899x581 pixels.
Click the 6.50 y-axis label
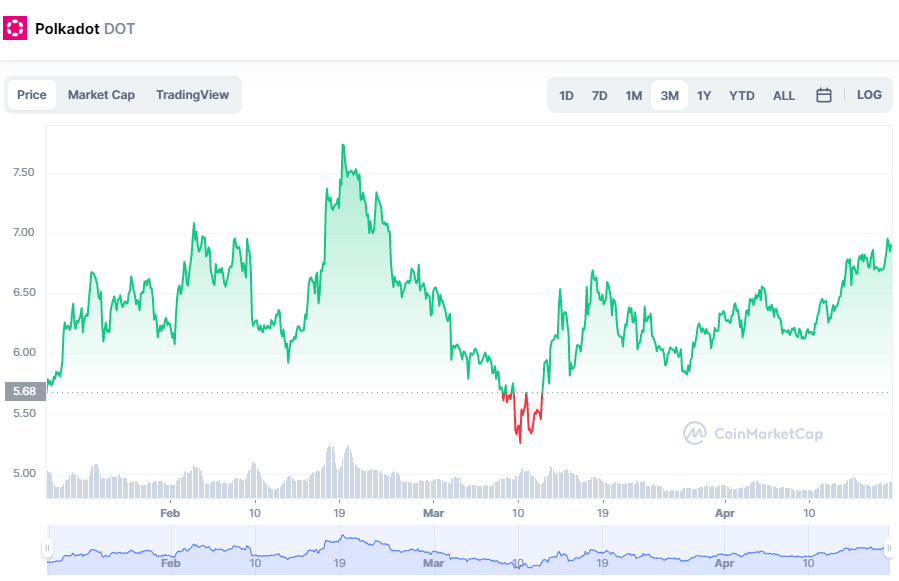pyautogui.click(x=24, y=293)
